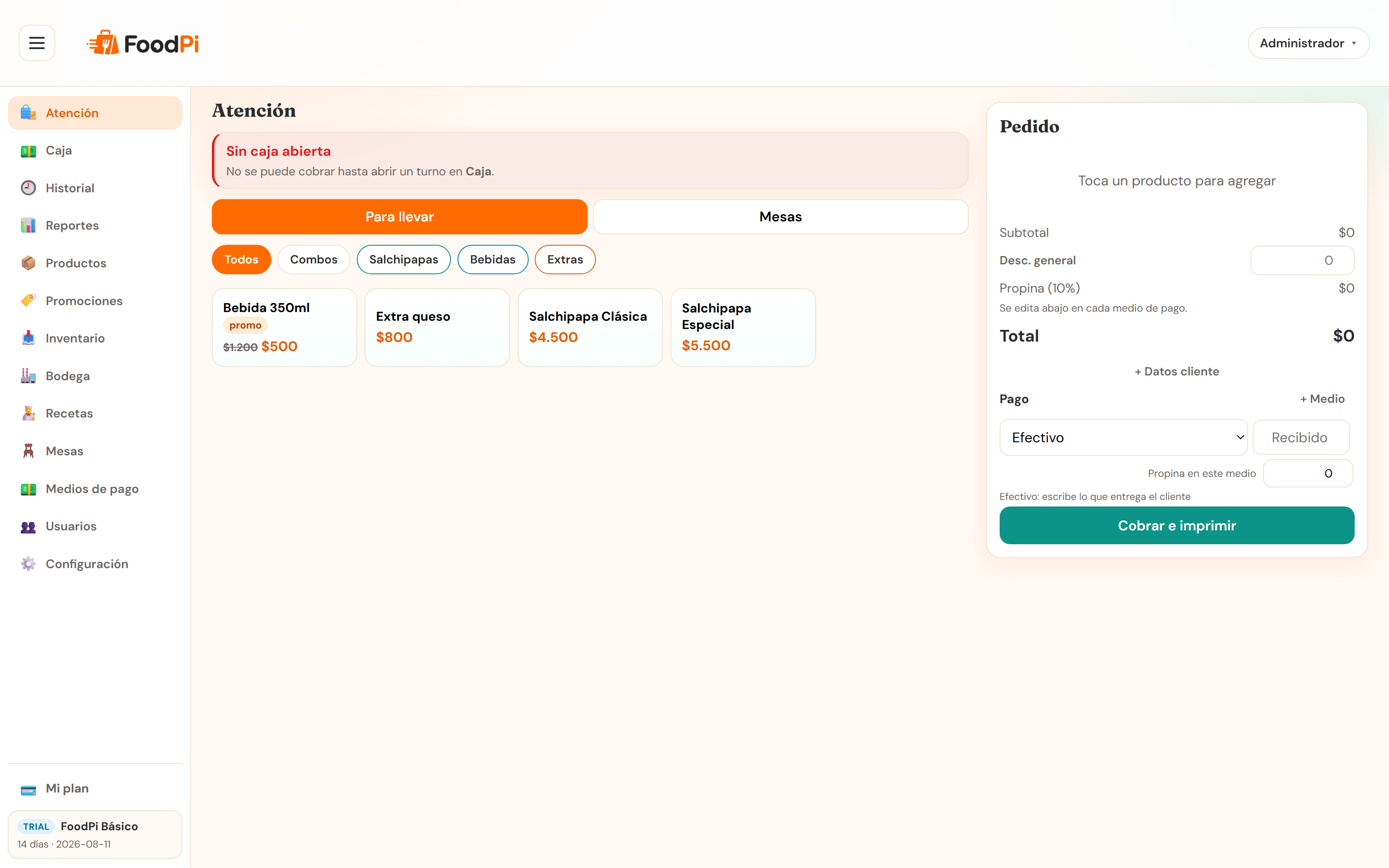The width and height of the screenshot is (1389, 868).
Task: Open the Administrador user dropdown
Action: pyautogui.click(x=1308, y=43)
